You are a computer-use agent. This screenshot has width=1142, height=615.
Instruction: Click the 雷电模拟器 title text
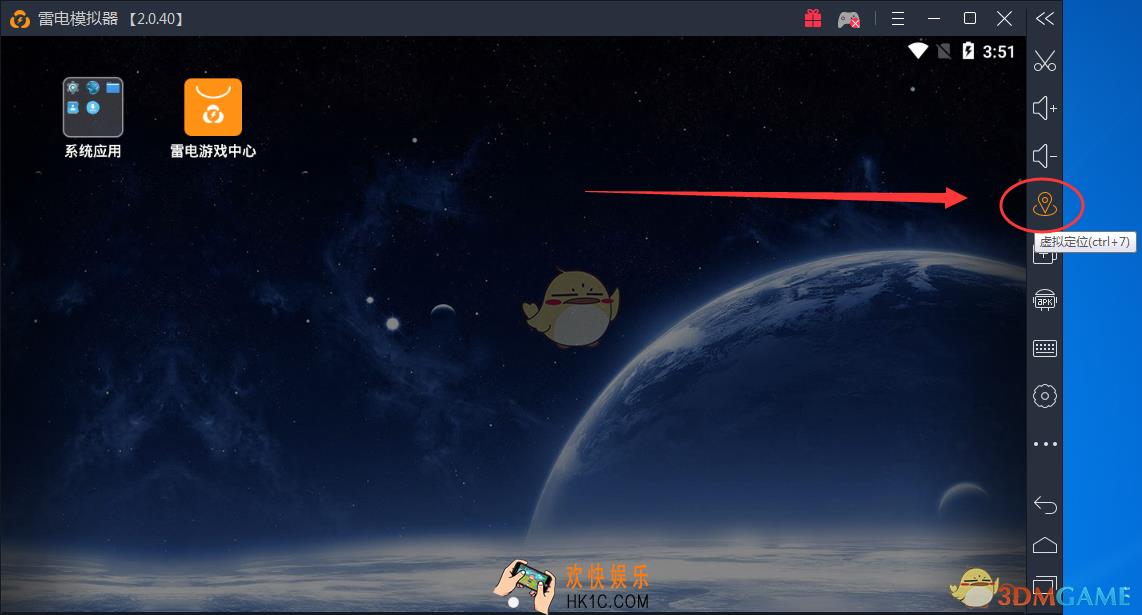coord(78,19)
